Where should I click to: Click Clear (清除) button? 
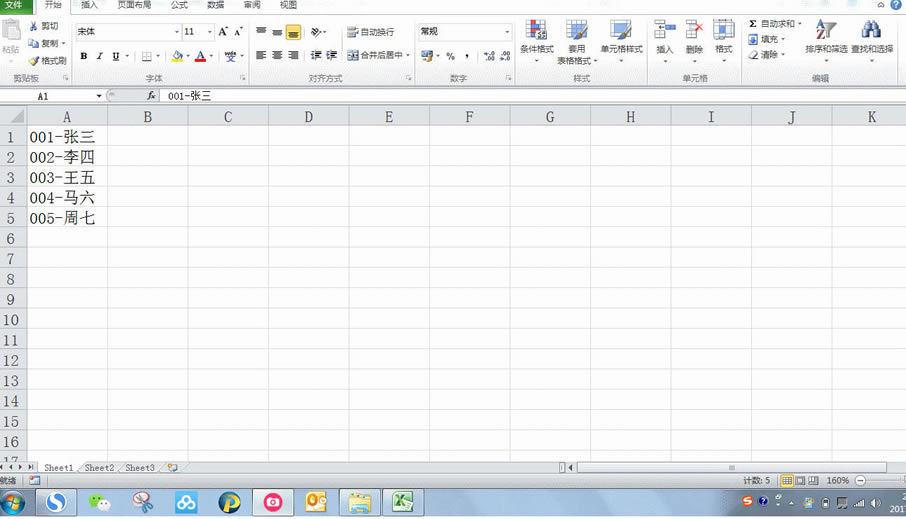pyautogui.click(x=767, y=55)
